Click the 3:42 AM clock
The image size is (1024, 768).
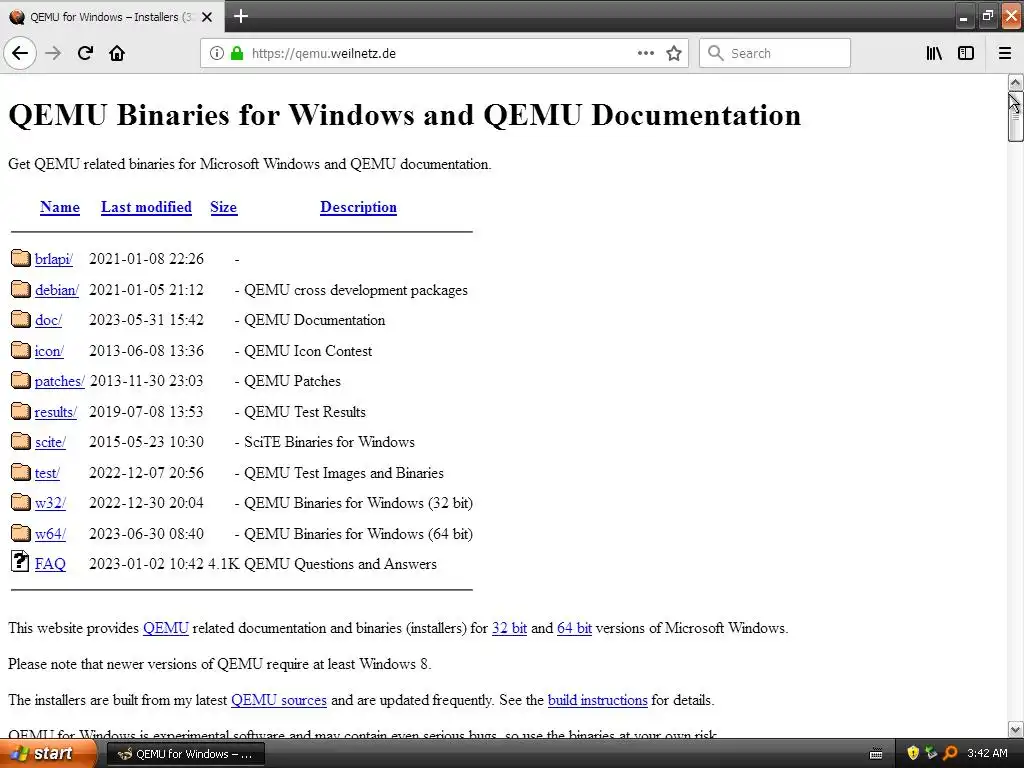[x=987, y=754]
